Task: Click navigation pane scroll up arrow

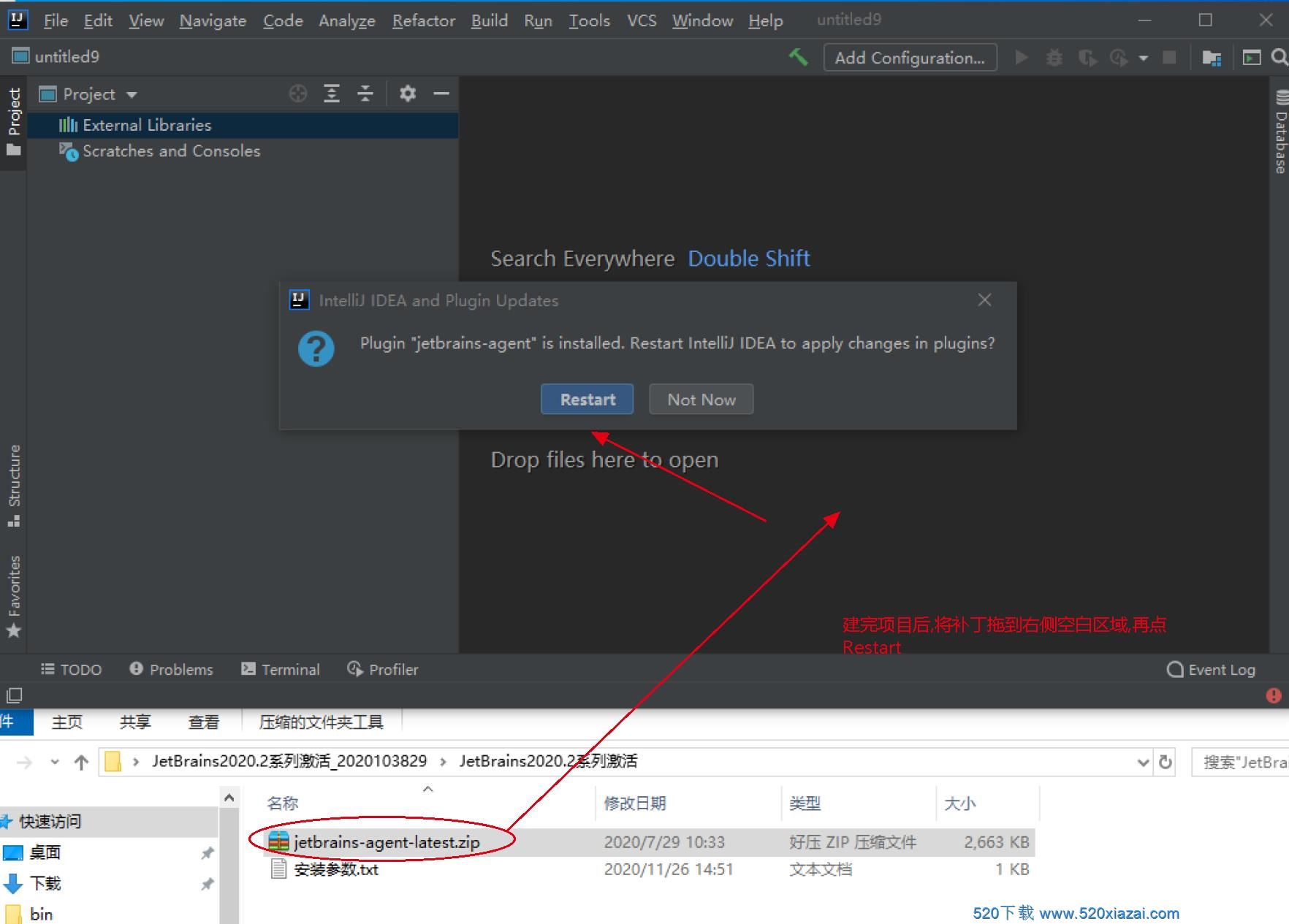Action: coord(229,798)
